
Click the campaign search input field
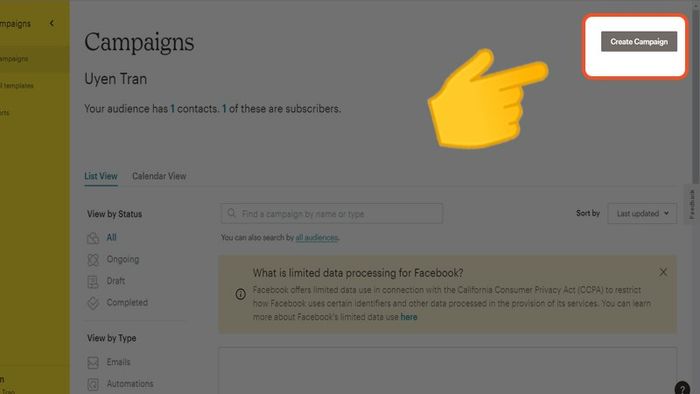[332, 214]
